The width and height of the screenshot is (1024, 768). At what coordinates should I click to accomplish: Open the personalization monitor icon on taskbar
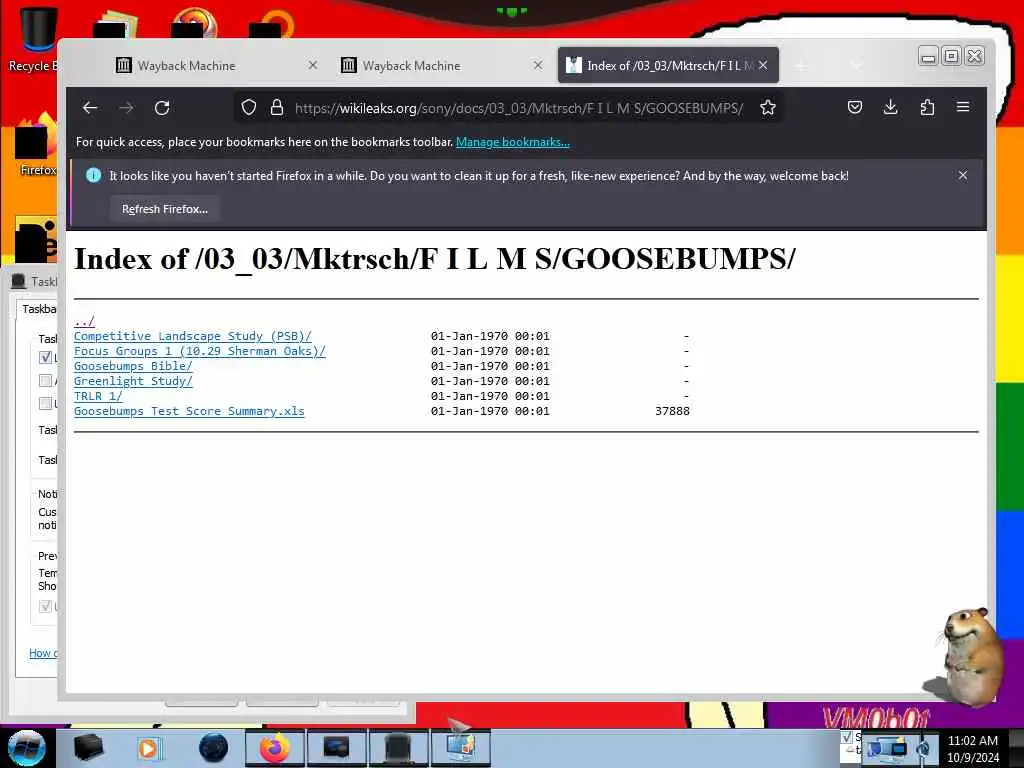coord(460,748)
